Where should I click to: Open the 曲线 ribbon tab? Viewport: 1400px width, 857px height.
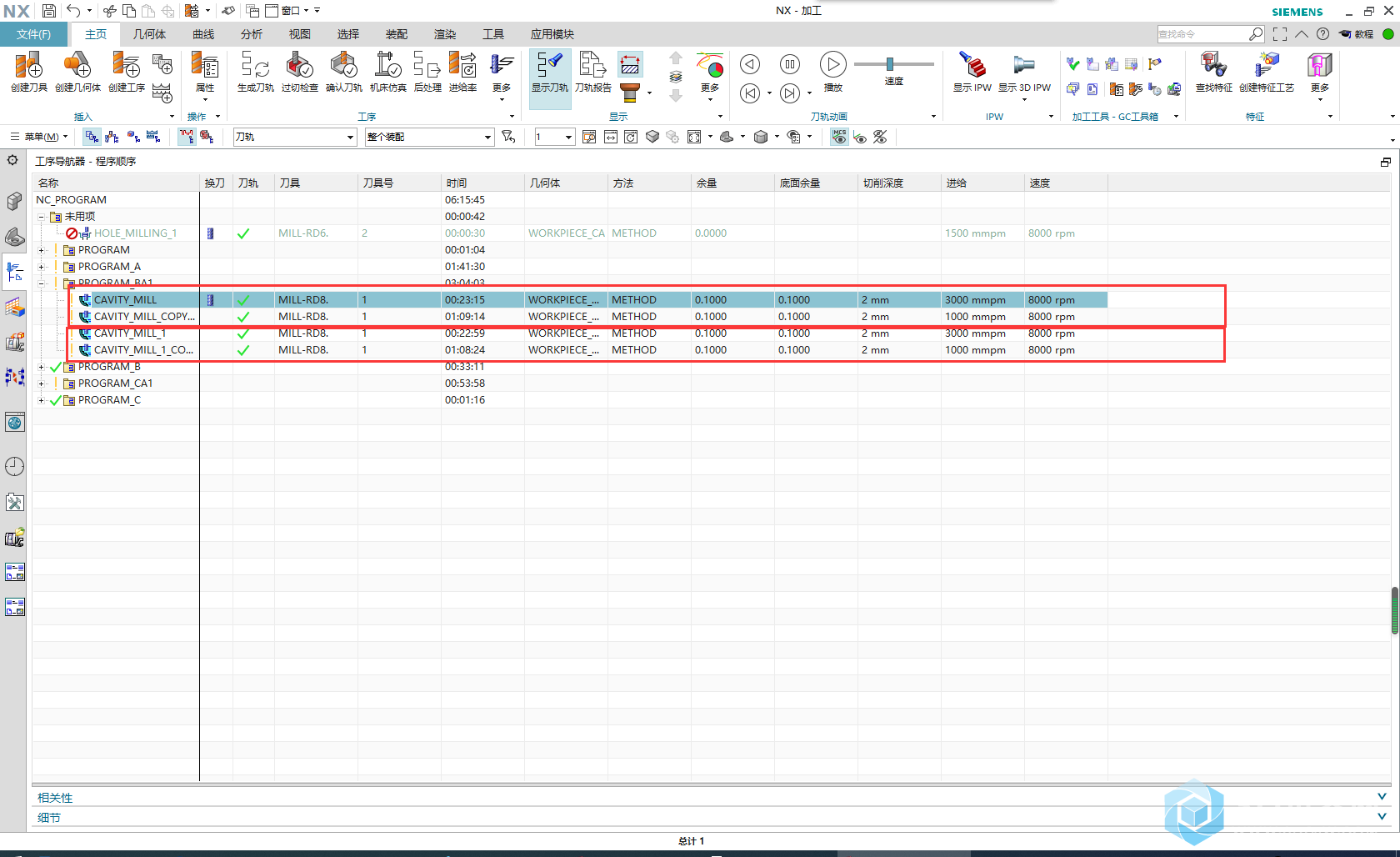(x=203, y=34)
